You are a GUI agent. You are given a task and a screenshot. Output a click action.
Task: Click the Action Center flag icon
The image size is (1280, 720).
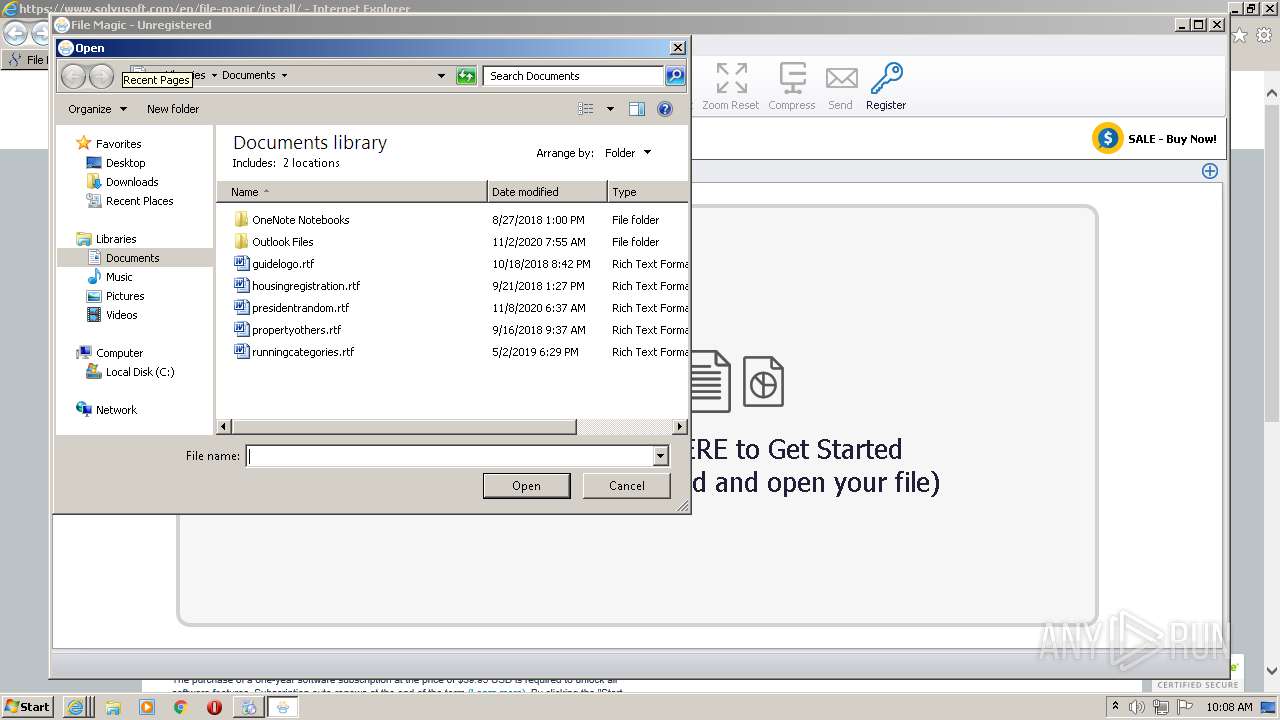pyautogui.click(x=1185, y=707)
